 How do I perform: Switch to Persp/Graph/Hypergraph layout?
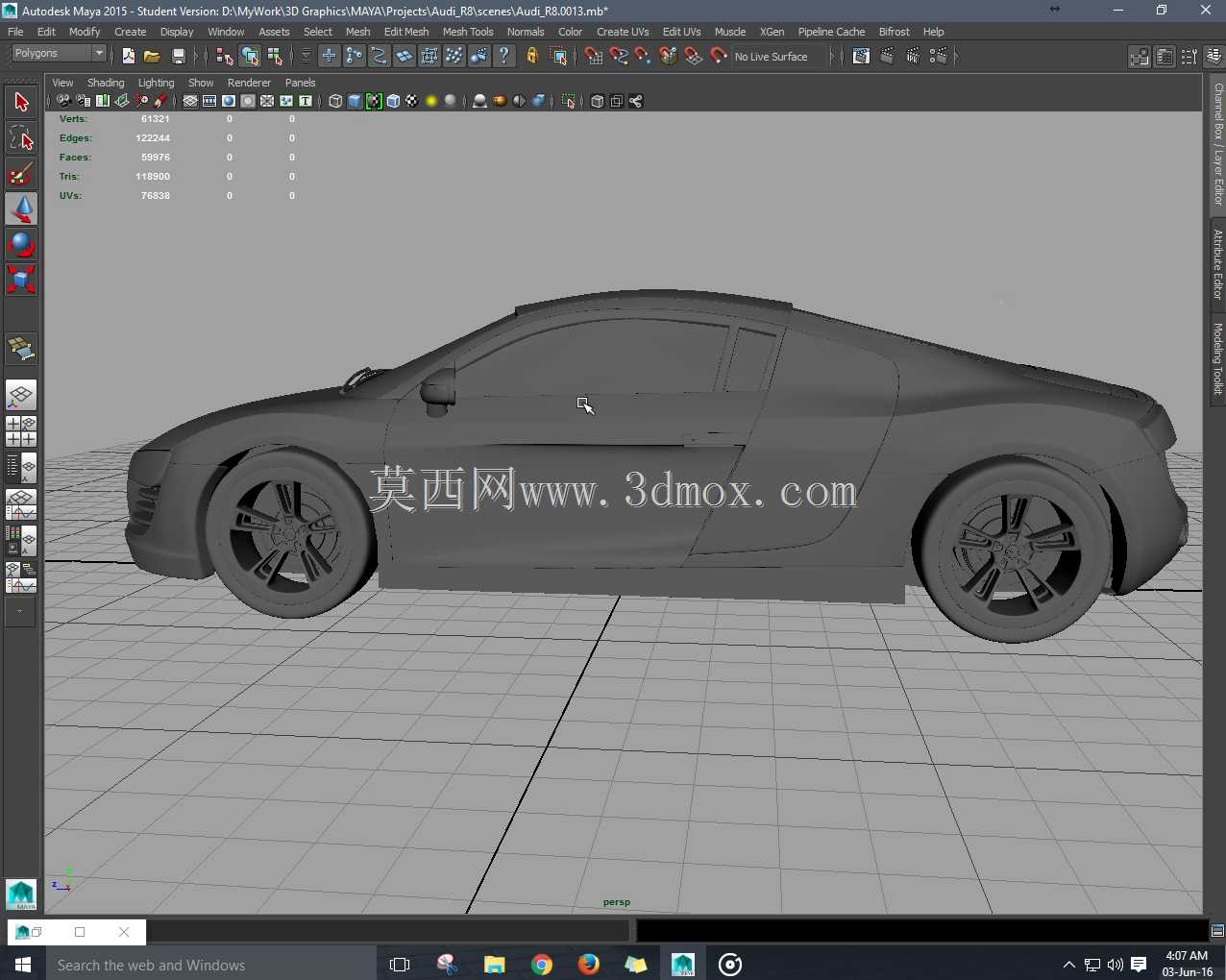tap(21, 577)
